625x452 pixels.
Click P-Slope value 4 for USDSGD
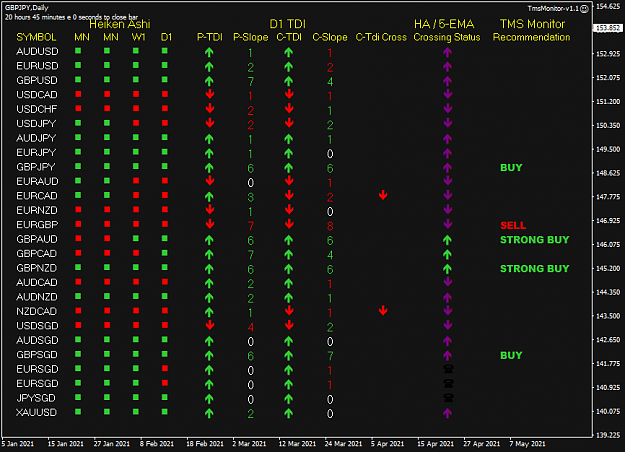250,328
